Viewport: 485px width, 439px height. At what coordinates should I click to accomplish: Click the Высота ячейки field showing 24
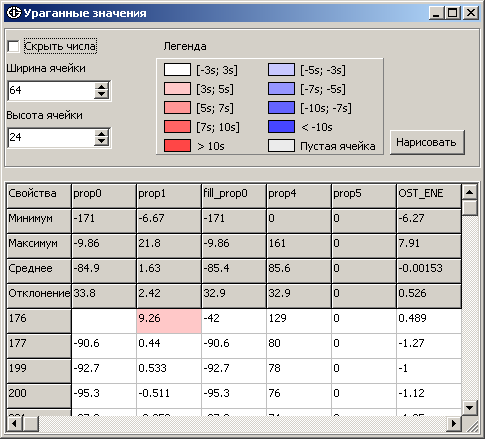click(x=51, y=137)
